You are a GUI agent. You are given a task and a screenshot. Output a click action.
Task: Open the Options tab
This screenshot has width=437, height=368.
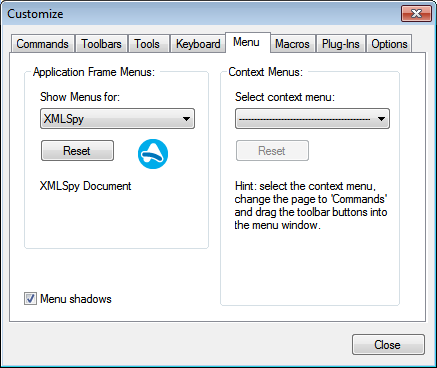coord(389,44)
